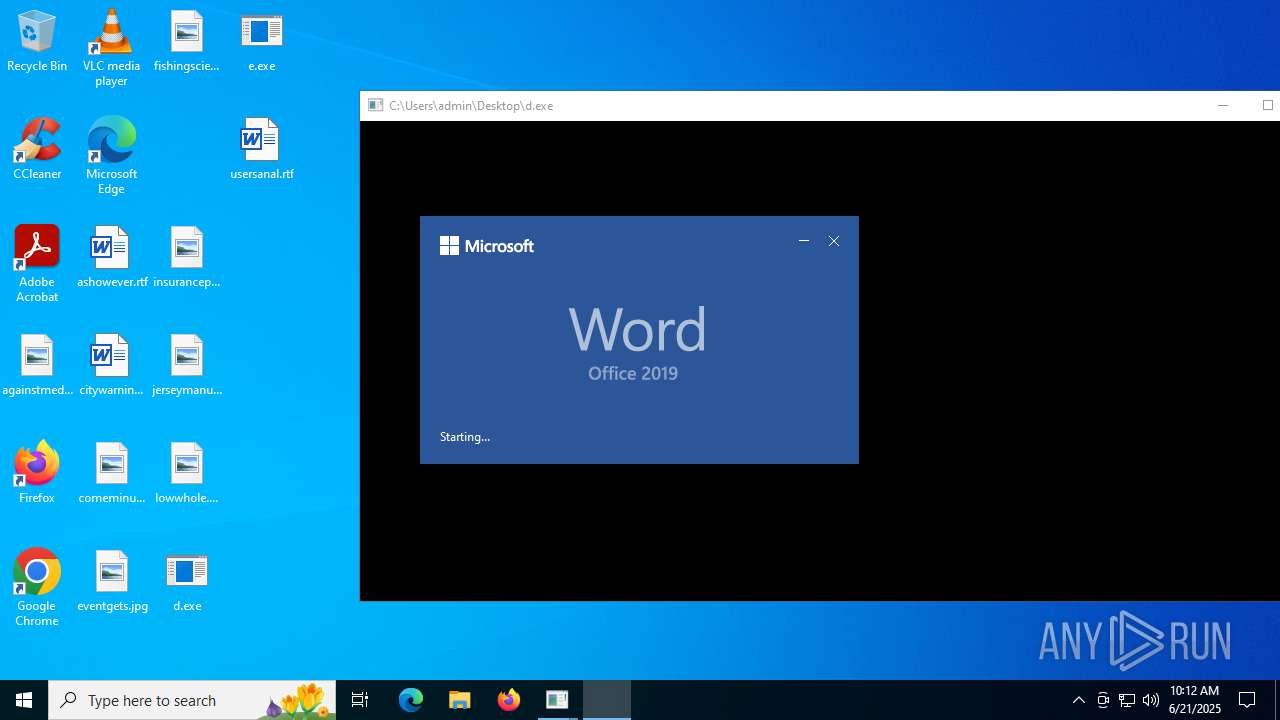1280x720 pixels.
Task: Close the Word splash screen
Action: 834,241
